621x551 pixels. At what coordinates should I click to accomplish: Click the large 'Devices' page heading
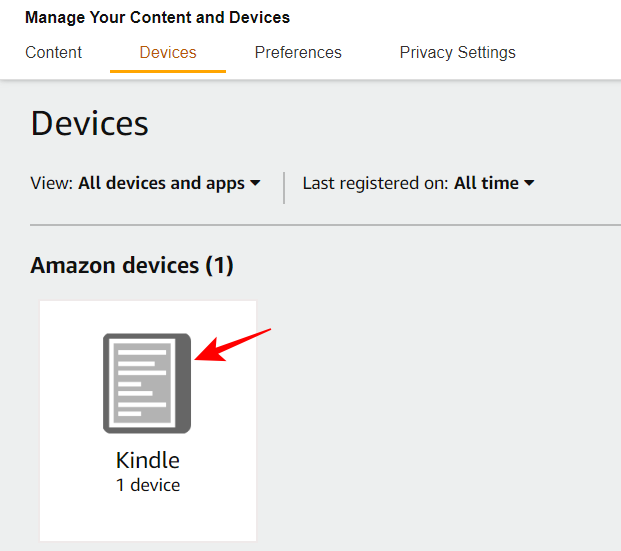[90, 123]
